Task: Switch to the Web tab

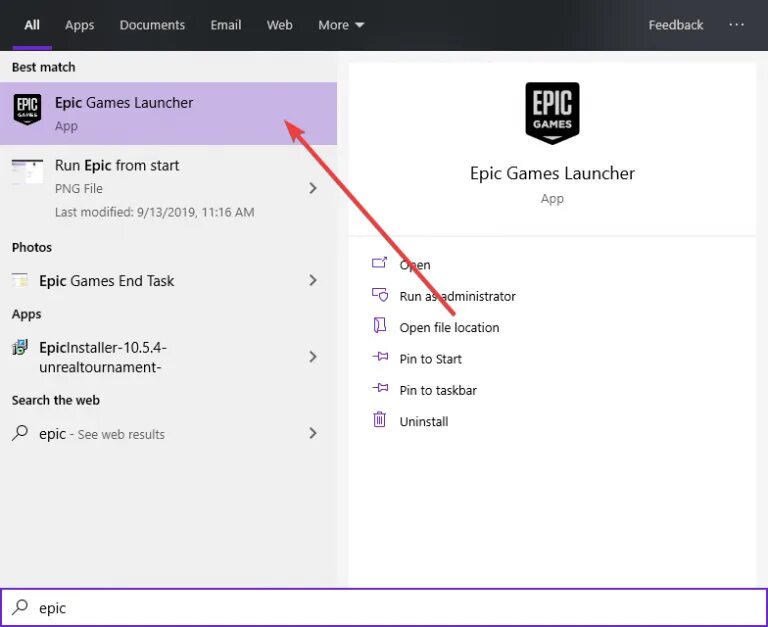Action: click(x=279, y=25)
